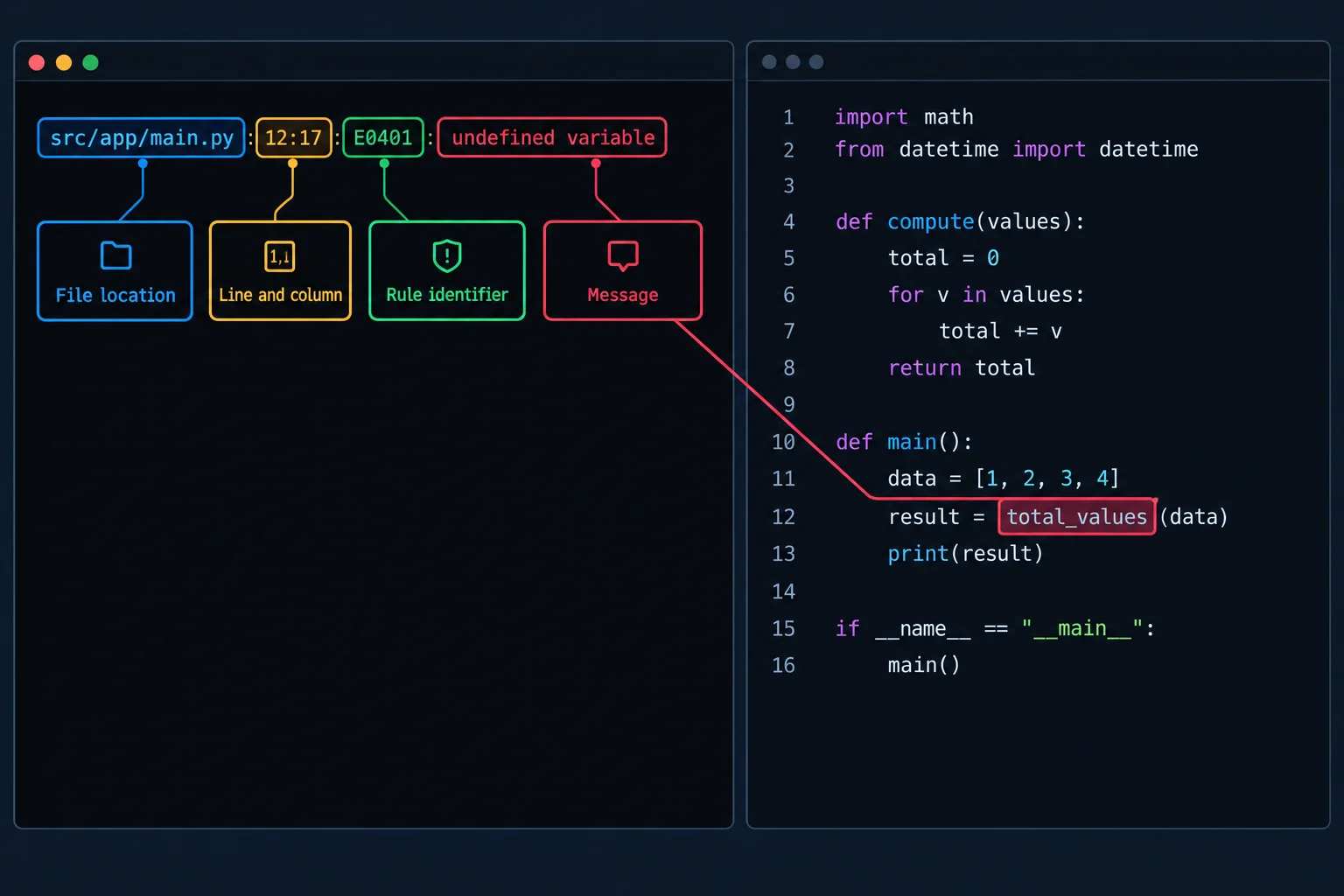Click the 'data = [1, 2, 3, 4]' line

1004,479
